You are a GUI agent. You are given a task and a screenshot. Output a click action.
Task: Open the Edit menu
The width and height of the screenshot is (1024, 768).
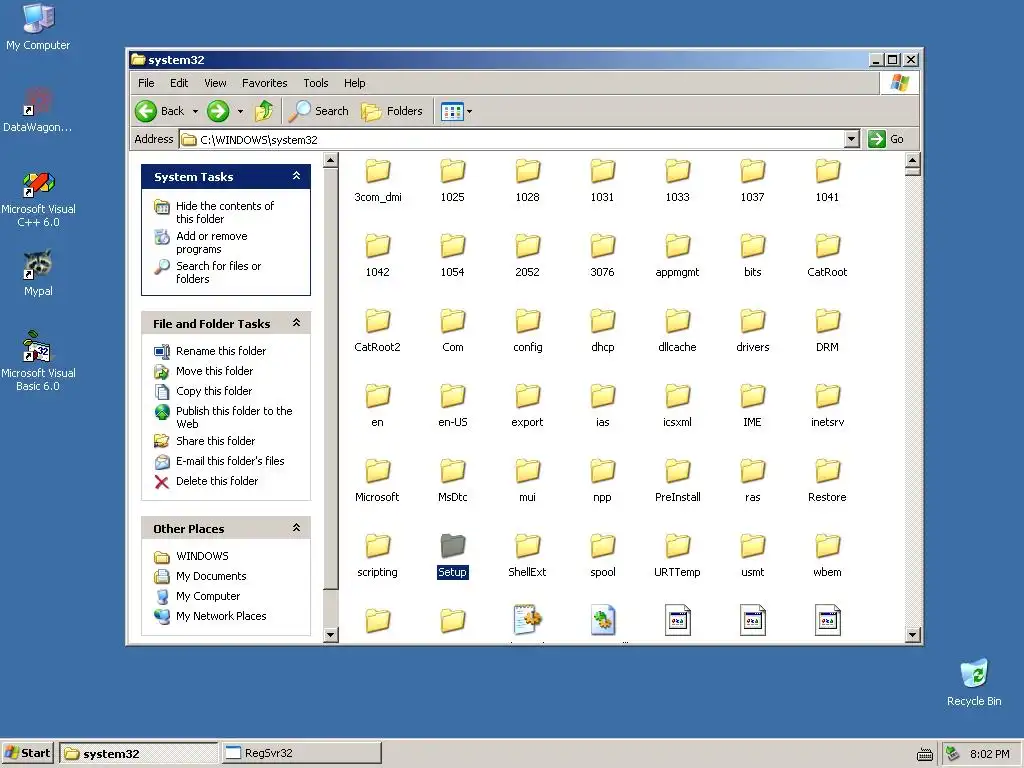point(179,83)
